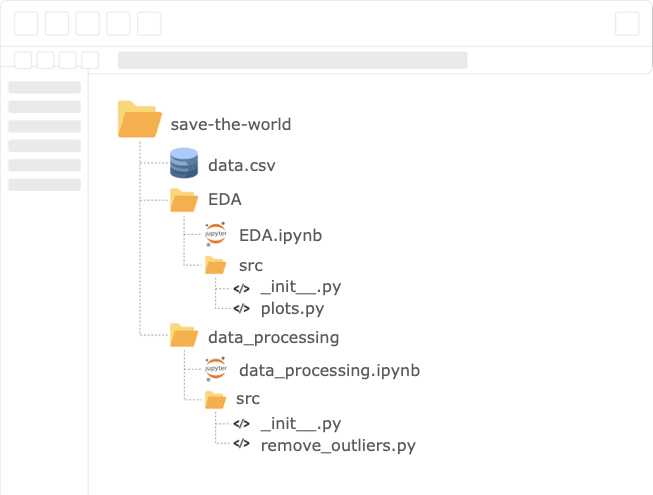Click the data.csv database icon
This screenshot has height=495, width=653.
click(x=184, y=163)
